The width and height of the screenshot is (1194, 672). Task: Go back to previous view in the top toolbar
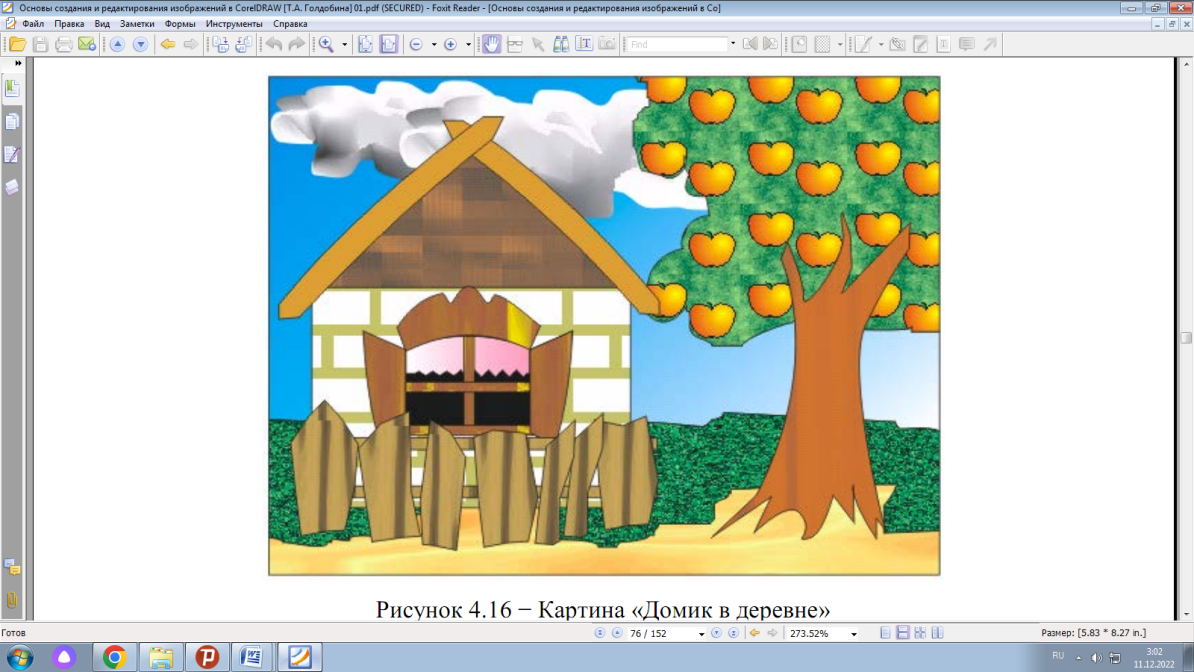(x=168, y=44)
